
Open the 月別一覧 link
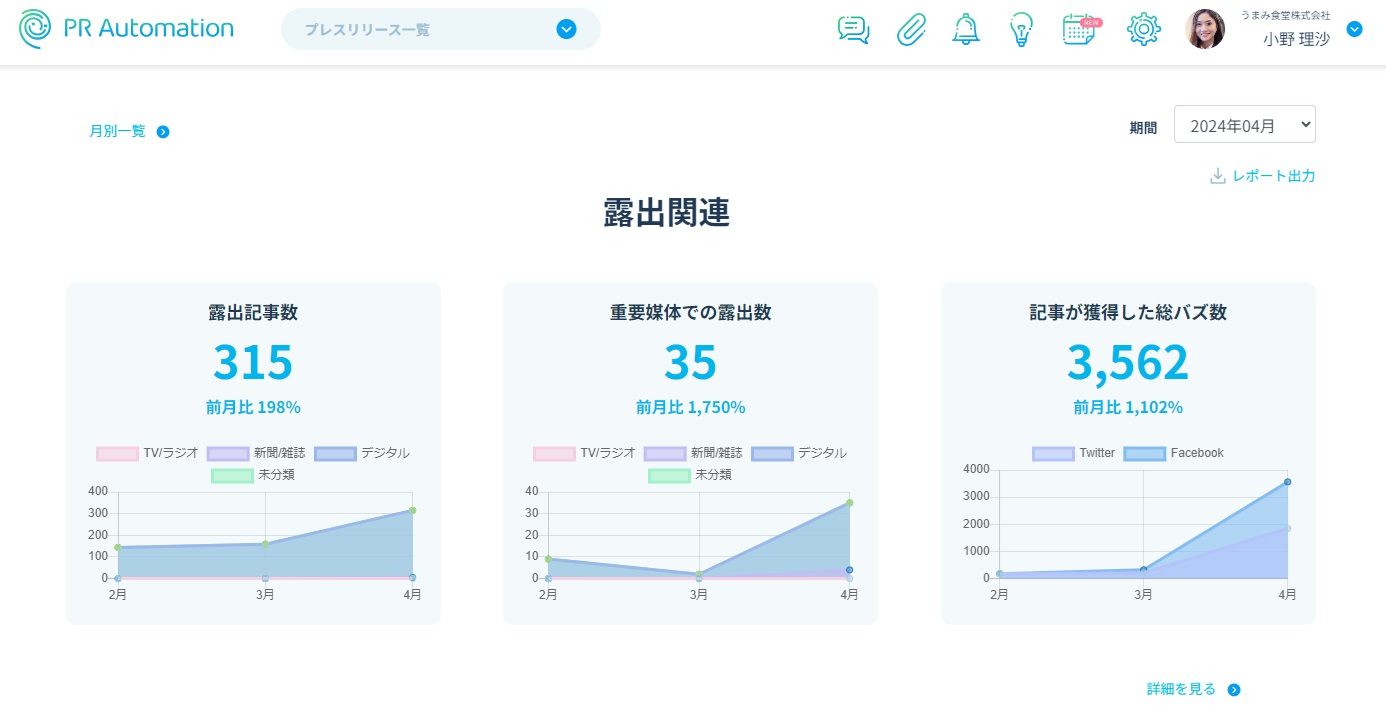click(x=129, y=131)
